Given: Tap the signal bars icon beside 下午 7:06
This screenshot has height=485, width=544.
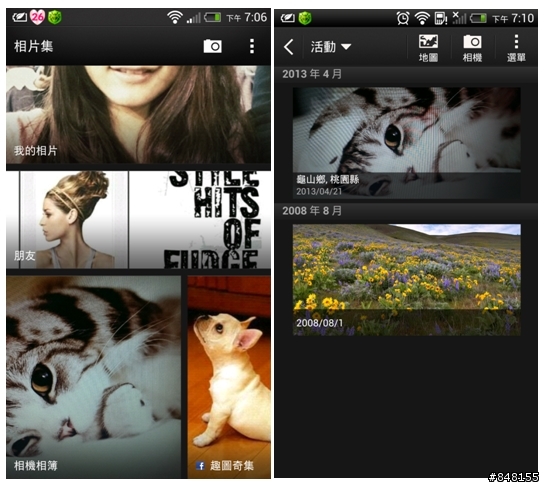Looking at the screenshot, I should click(x=194, y=17).
